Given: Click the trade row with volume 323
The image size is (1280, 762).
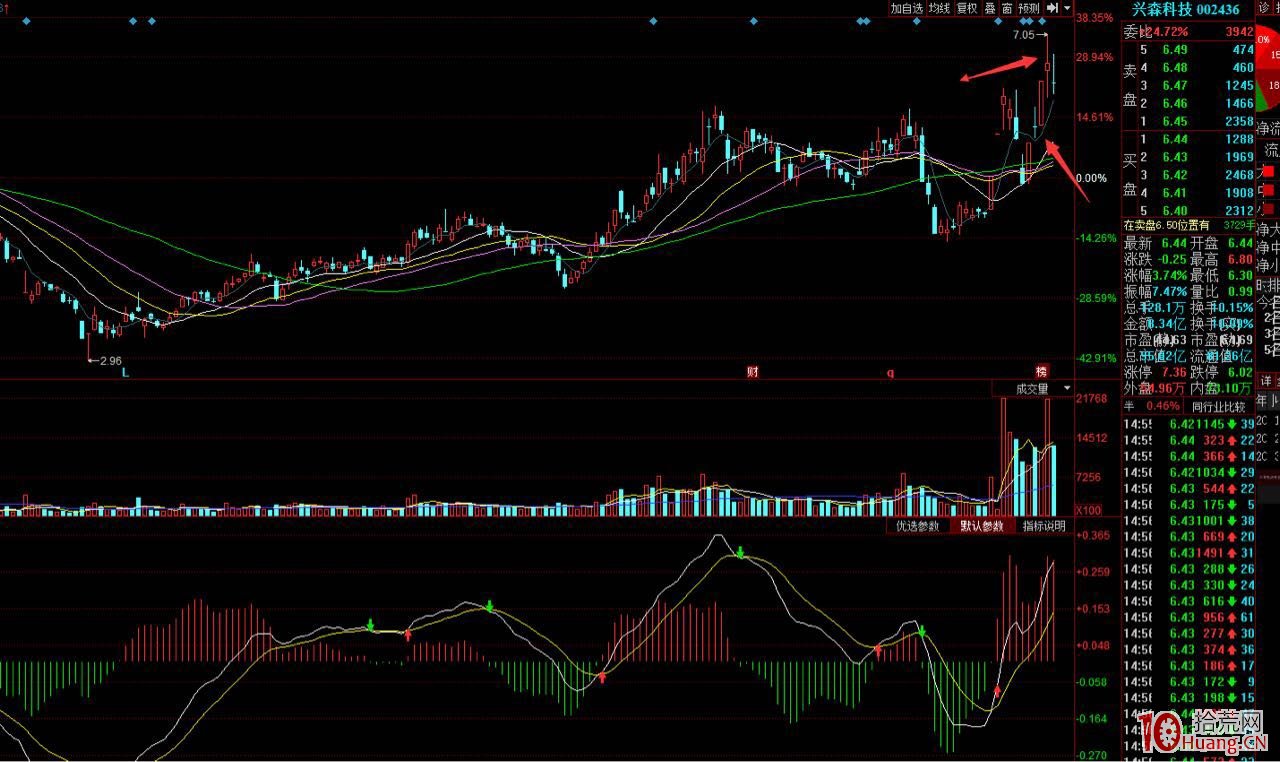Looking at the screenshot, I should (1189, 440).
